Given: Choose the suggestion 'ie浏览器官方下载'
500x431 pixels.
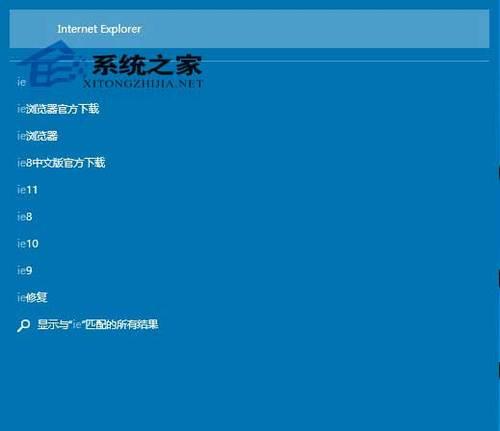Looking at the screenshot, I should (x=58, y=109).
